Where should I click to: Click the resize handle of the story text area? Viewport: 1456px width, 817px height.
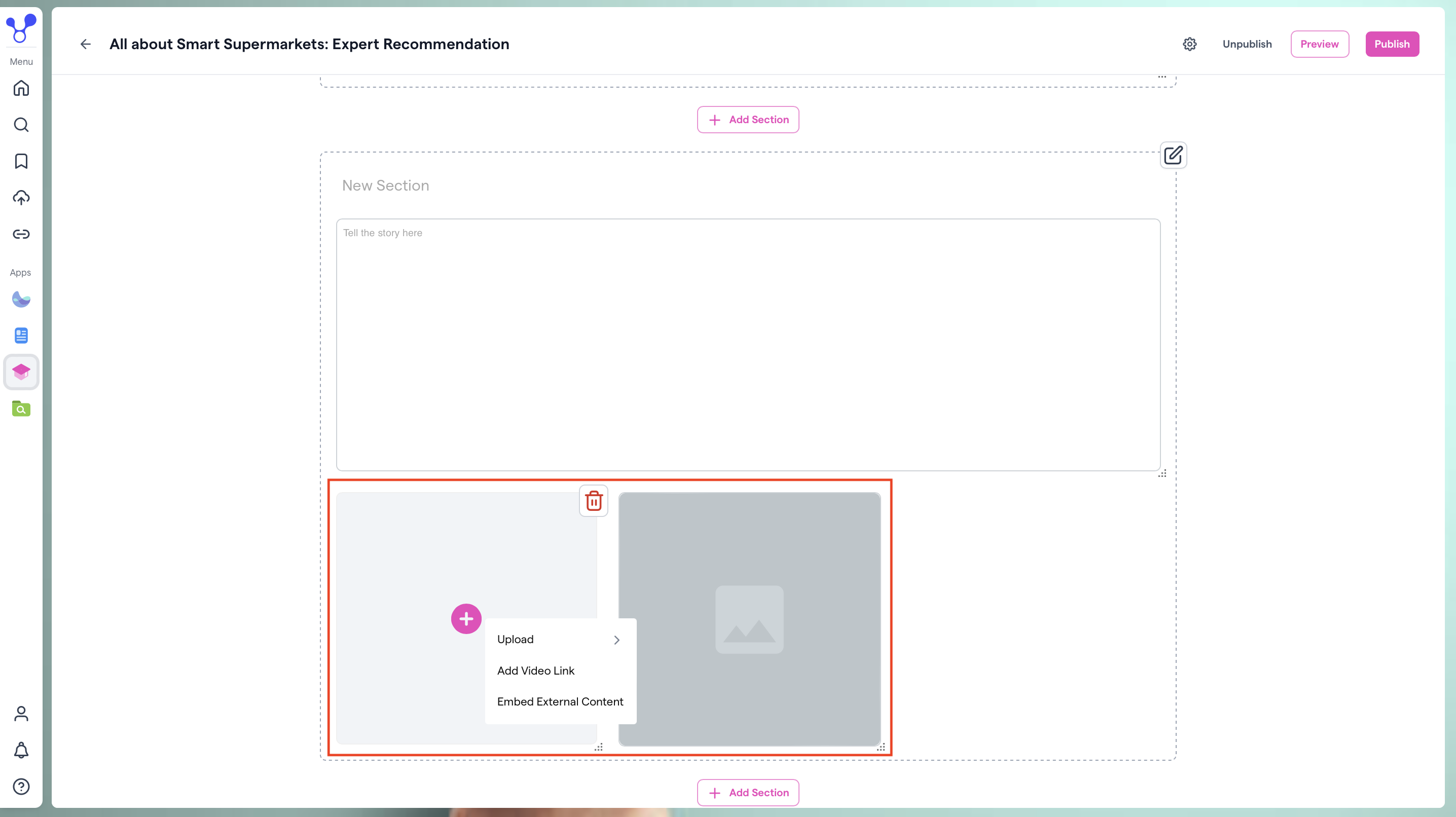pos(1162,473)
